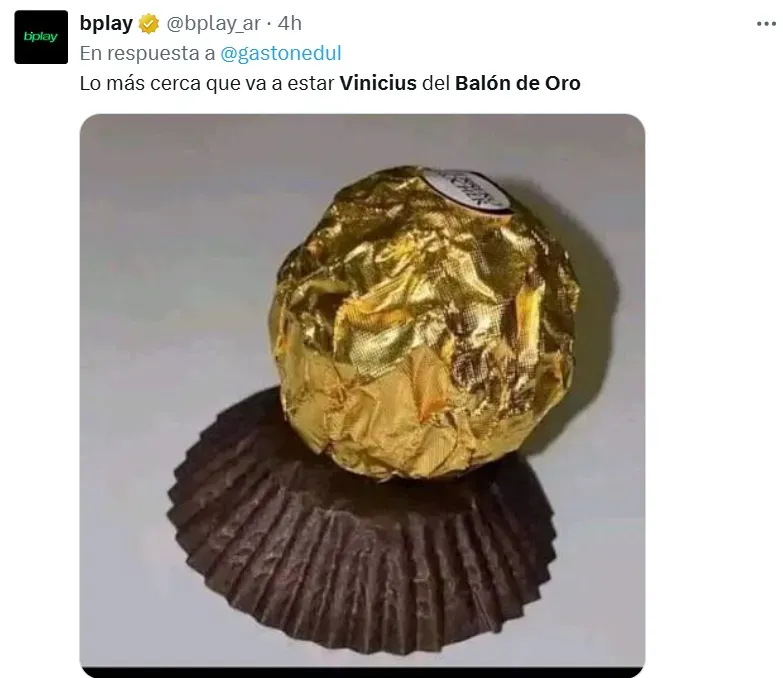Click the bold word Vinicius
The image size is (783, 678).
(378, 83)
